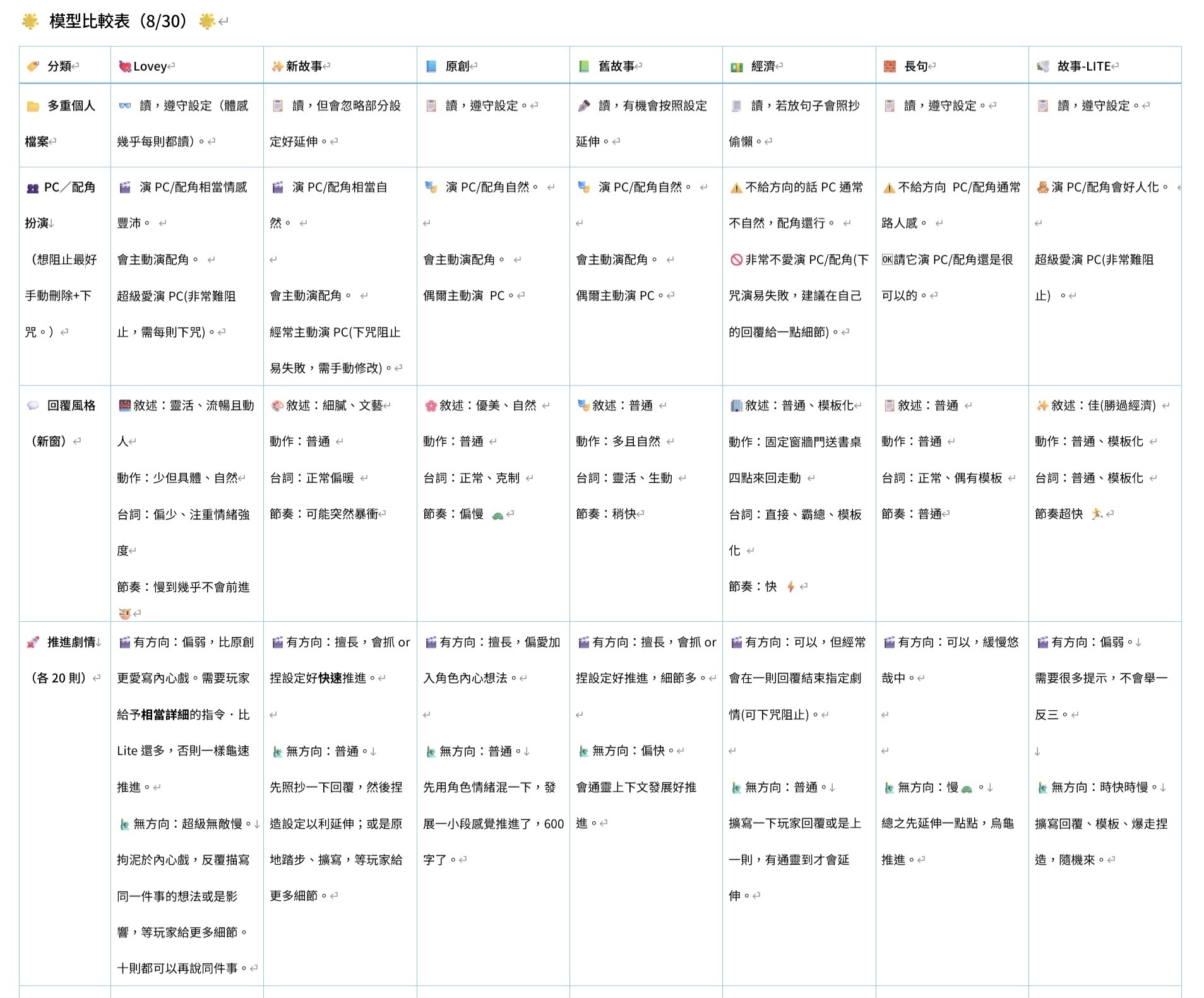1204x998 pixels.
Task: Click the 故事-LITE column header text
Action: 1083,66
